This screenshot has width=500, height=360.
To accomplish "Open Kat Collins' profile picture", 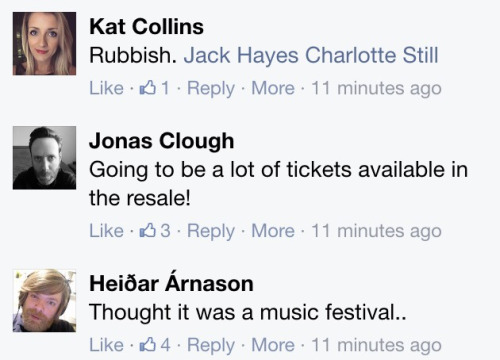I will [x=44, y=44].
